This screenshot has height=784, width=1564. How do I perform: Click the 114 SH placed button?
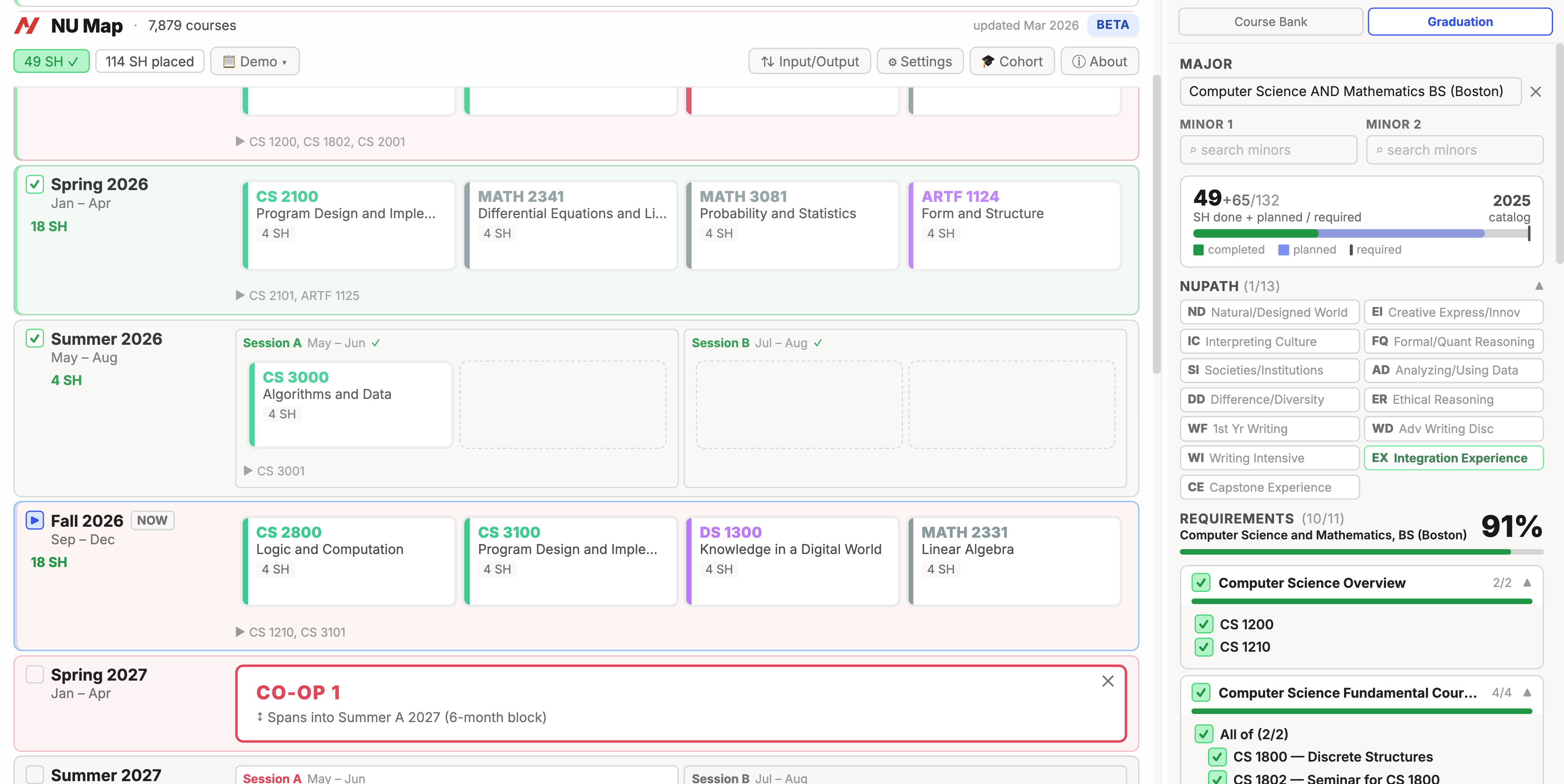coord(149,62)
